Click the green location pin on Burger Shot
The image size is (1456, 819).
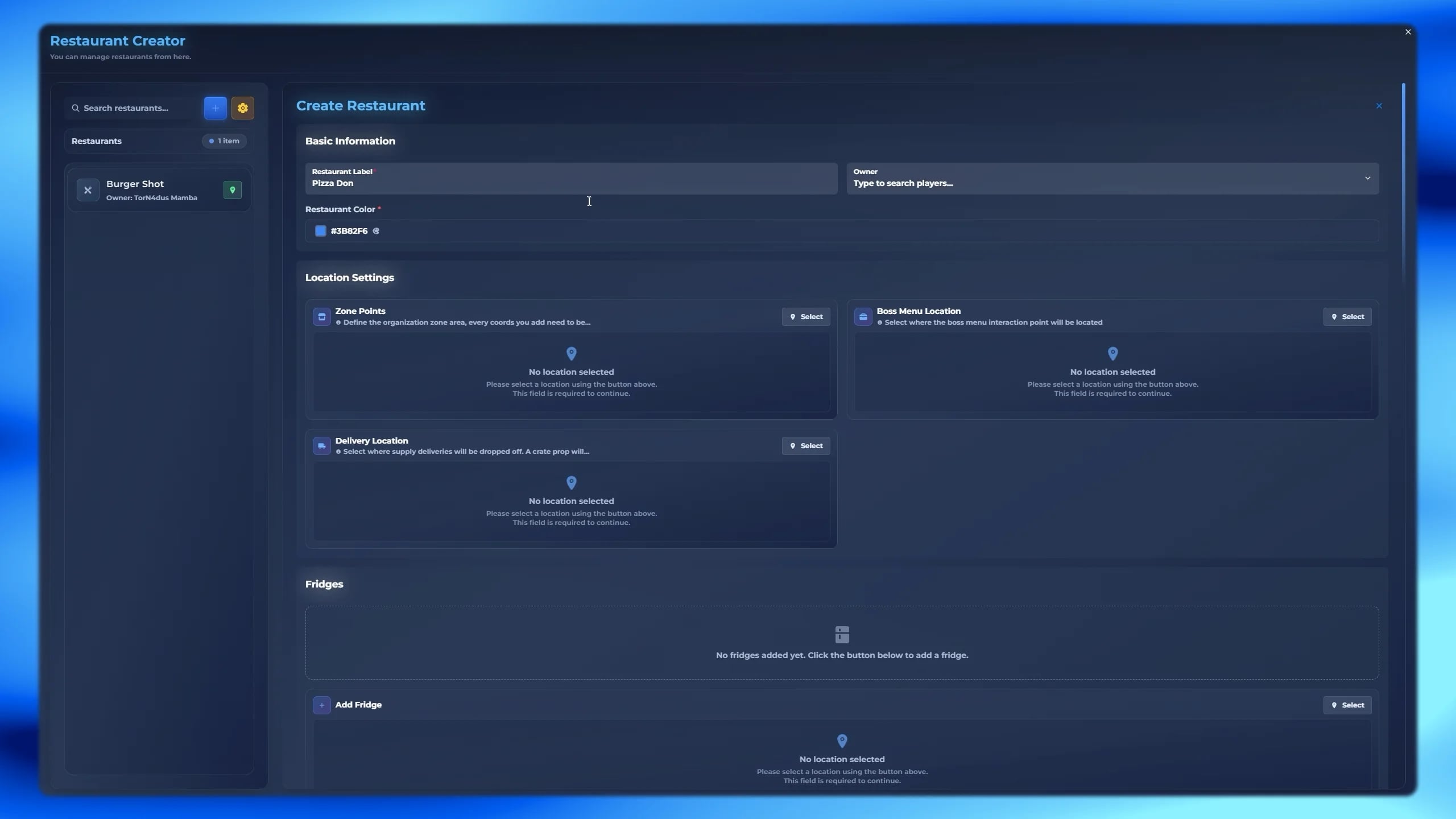point(232,190)
